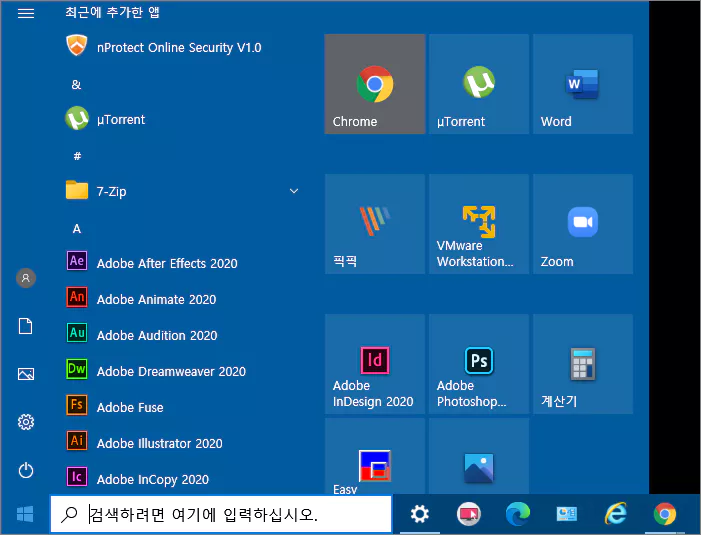Viewport: 701px width, 535px height.
Task: Launch Internet Explorer from the taskbar
Action: tap(616, 514)
